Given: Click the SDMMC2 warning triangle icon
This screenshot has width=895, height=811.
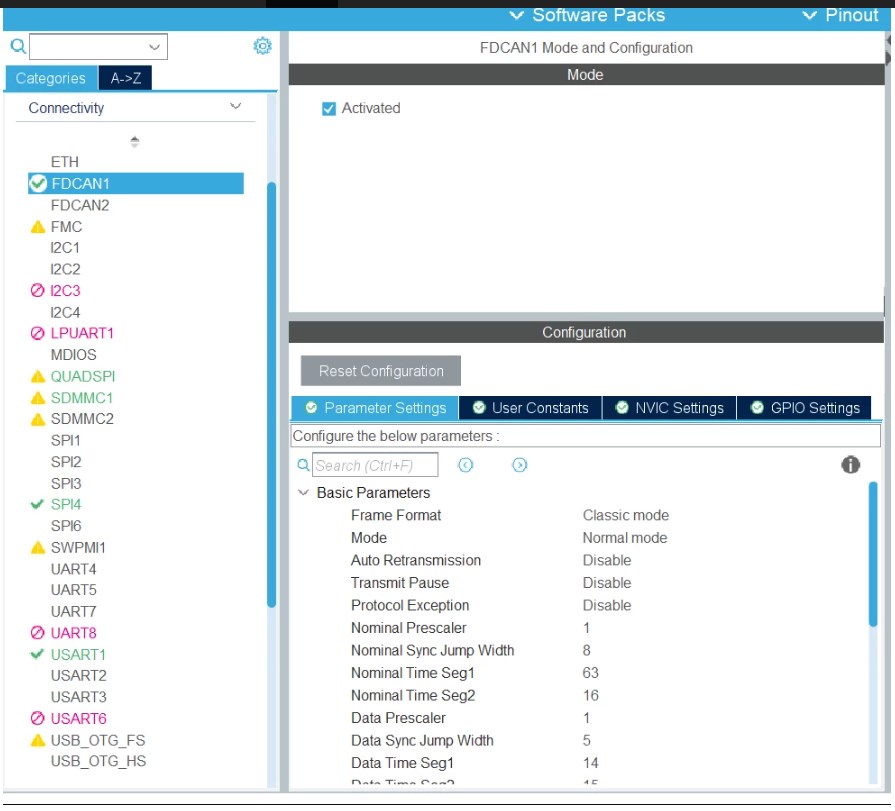Looking at the screenshot, I should pyautogui.click(x=38, y=419).
